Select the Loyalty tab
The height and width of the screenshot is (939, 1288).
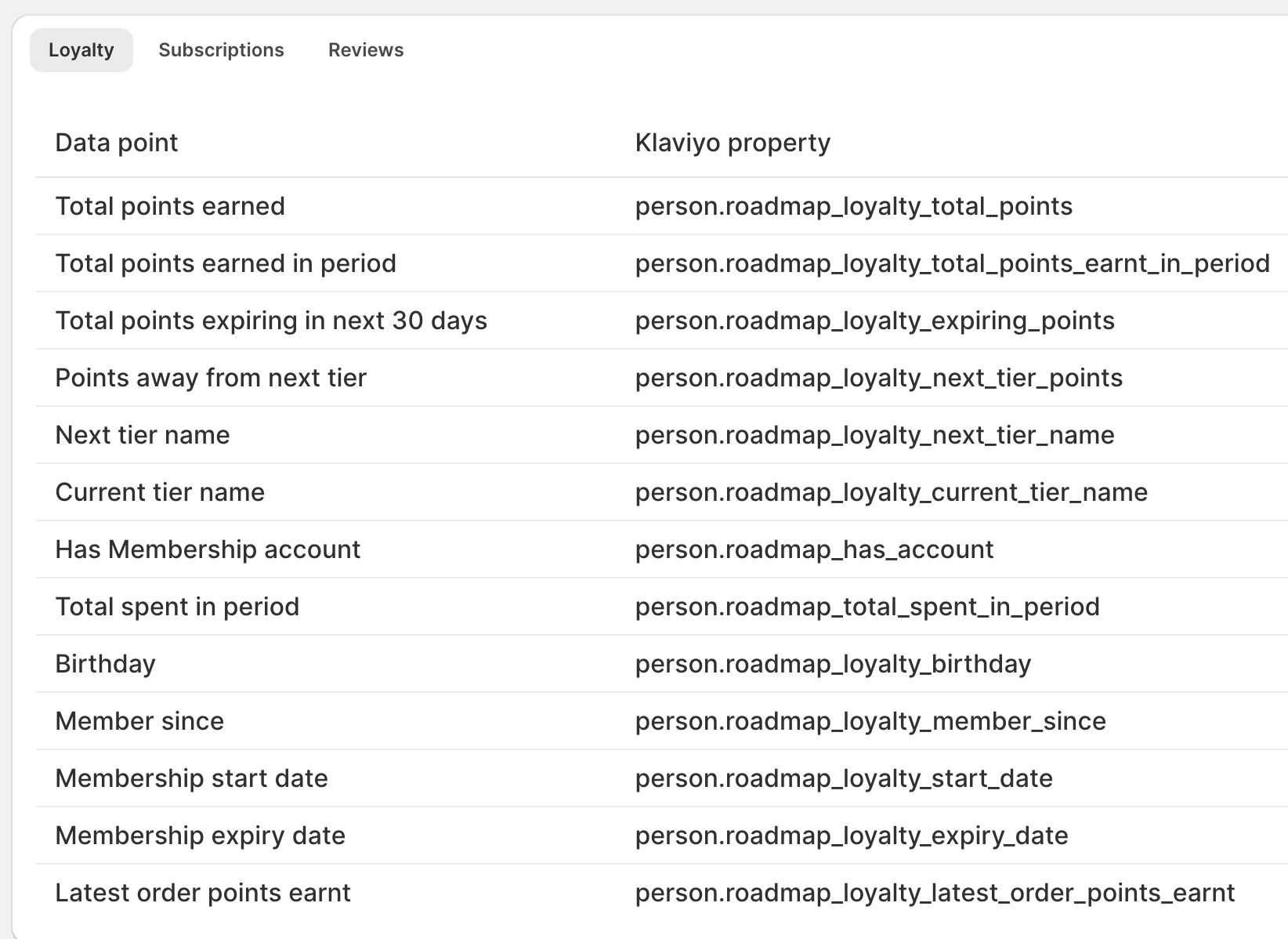[81, 49]
